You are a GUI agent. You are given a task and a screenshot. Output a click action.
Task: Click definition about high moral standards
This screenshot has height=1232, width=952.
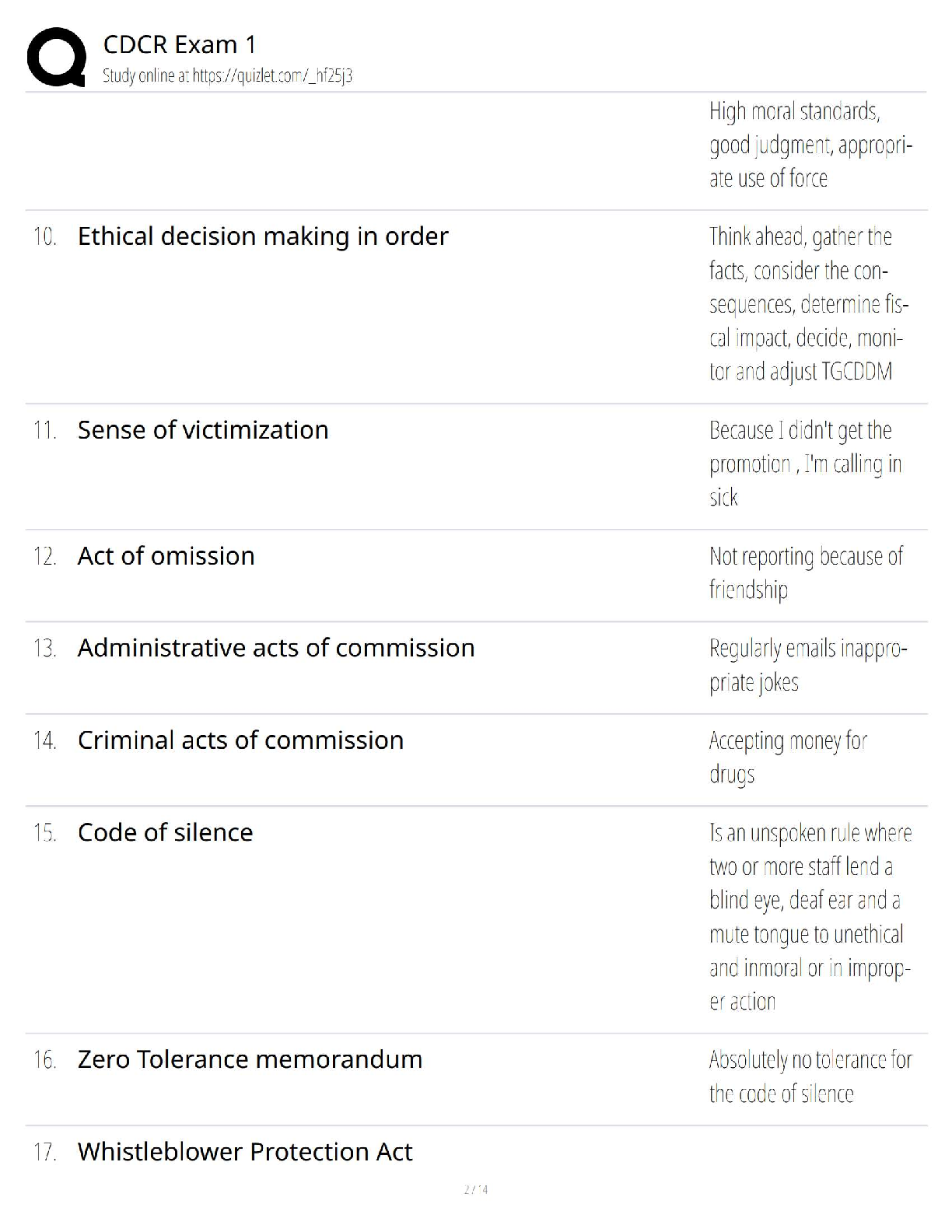pyautogui.click(x=809, y=145)
